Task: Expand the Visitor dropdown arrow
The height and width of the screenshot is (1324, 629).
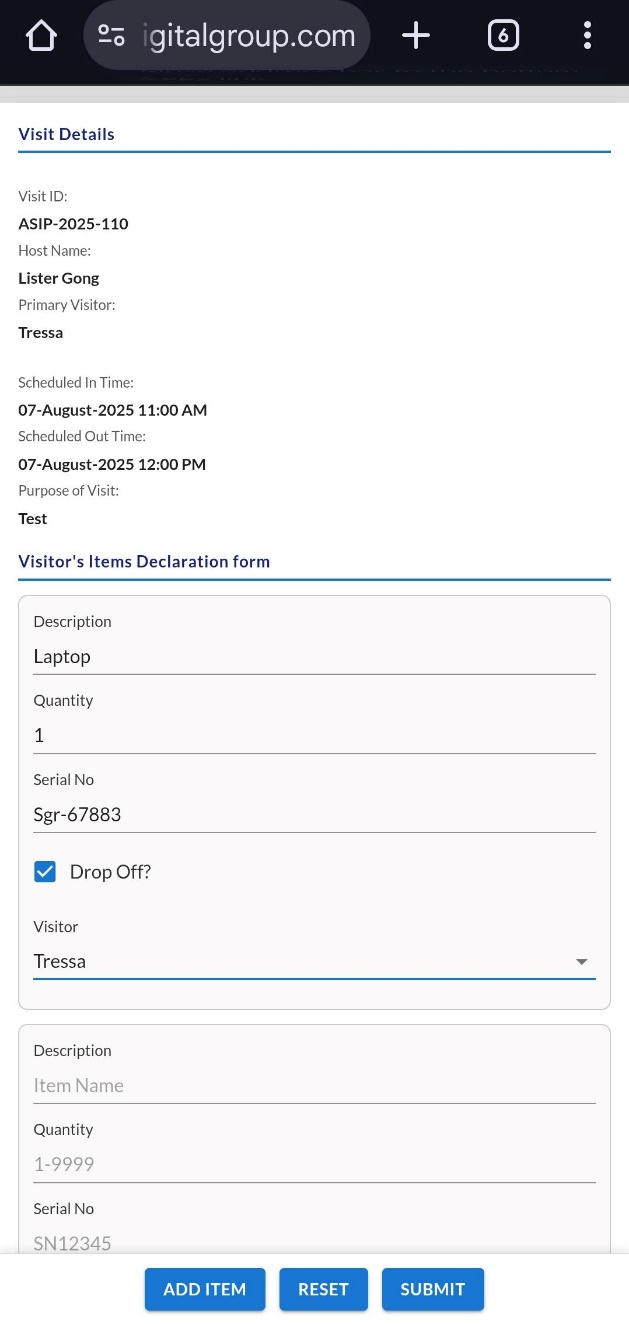Action: [581, 962]
